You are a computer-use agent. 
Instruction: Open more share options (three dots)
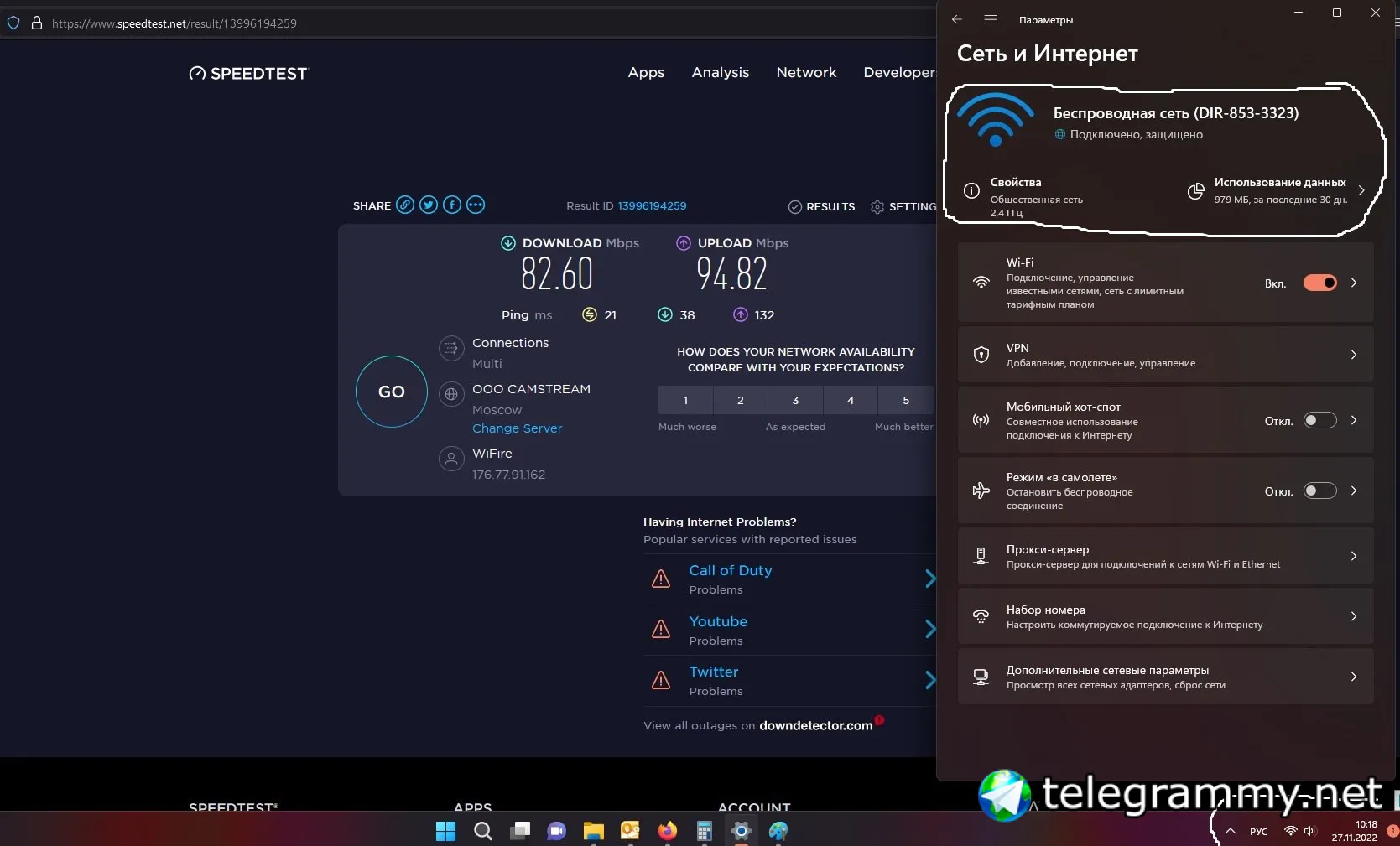[x=476, y=205]
